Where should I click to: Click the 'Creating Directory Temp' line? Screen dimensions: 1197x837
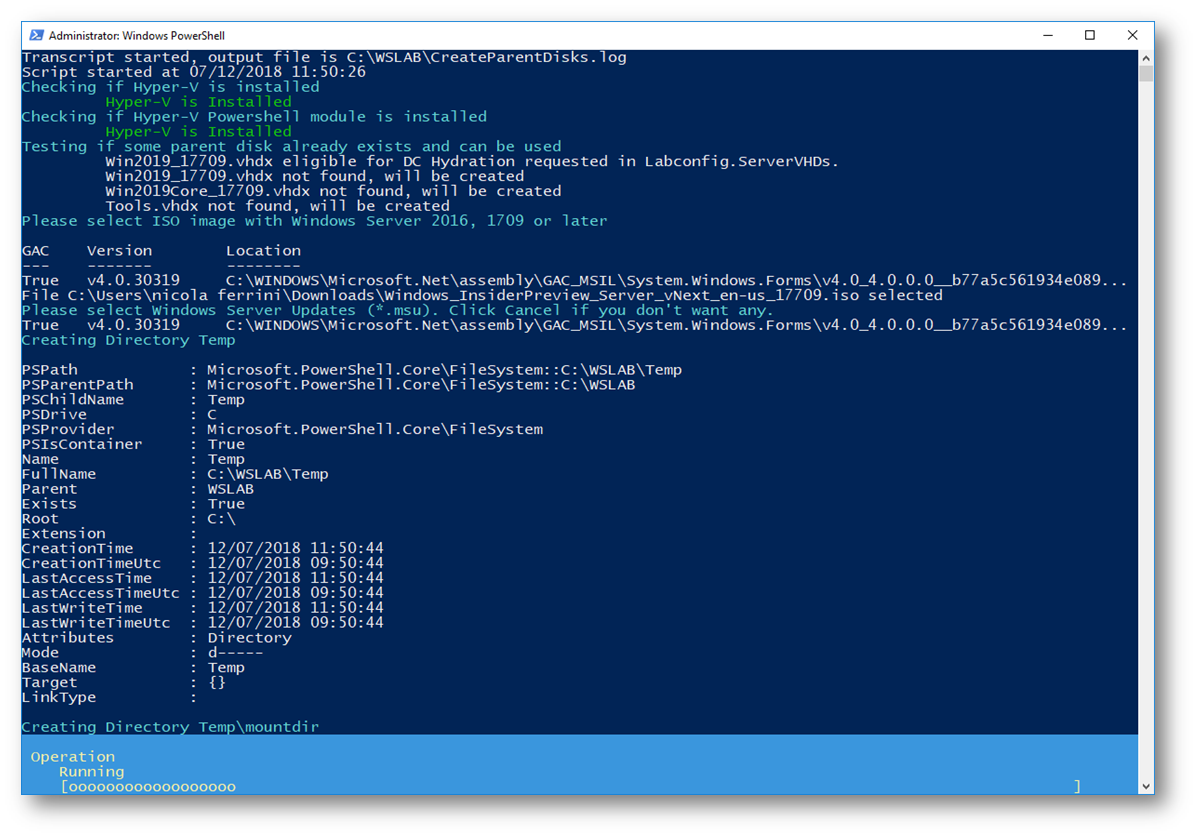pyautogui.click(x=128, y=340)
